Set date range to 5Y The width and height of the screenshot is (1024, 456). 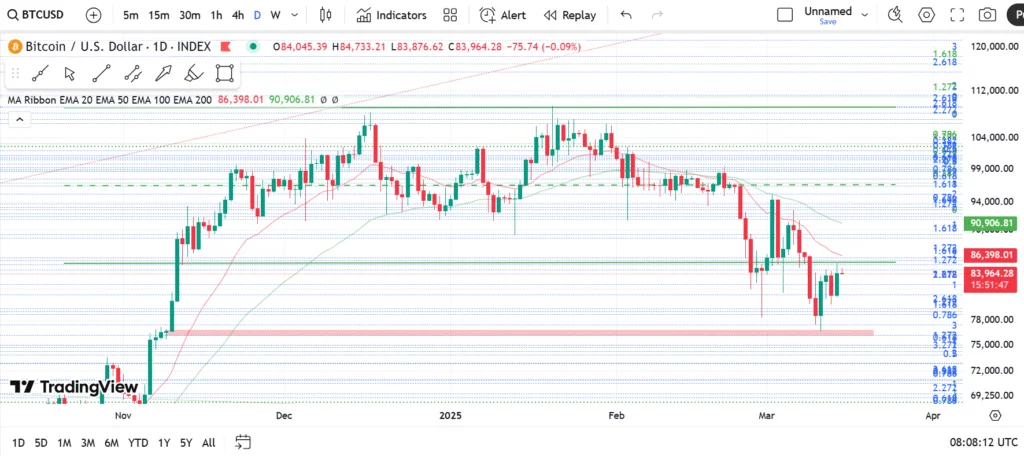(185, 443)
